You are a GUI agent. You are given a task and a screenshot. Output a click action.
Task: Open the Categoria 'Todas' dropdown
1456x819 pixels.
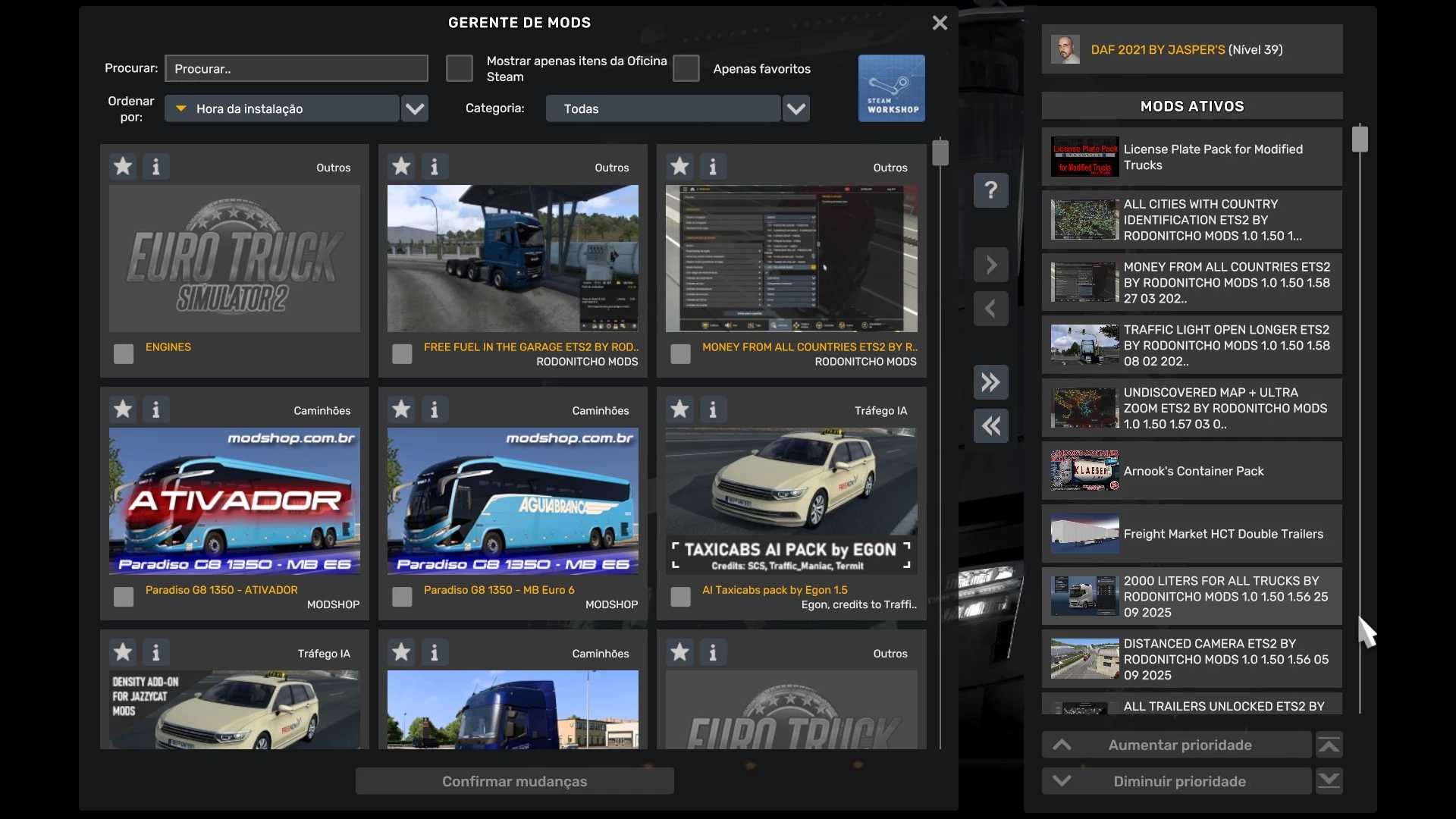795,108
